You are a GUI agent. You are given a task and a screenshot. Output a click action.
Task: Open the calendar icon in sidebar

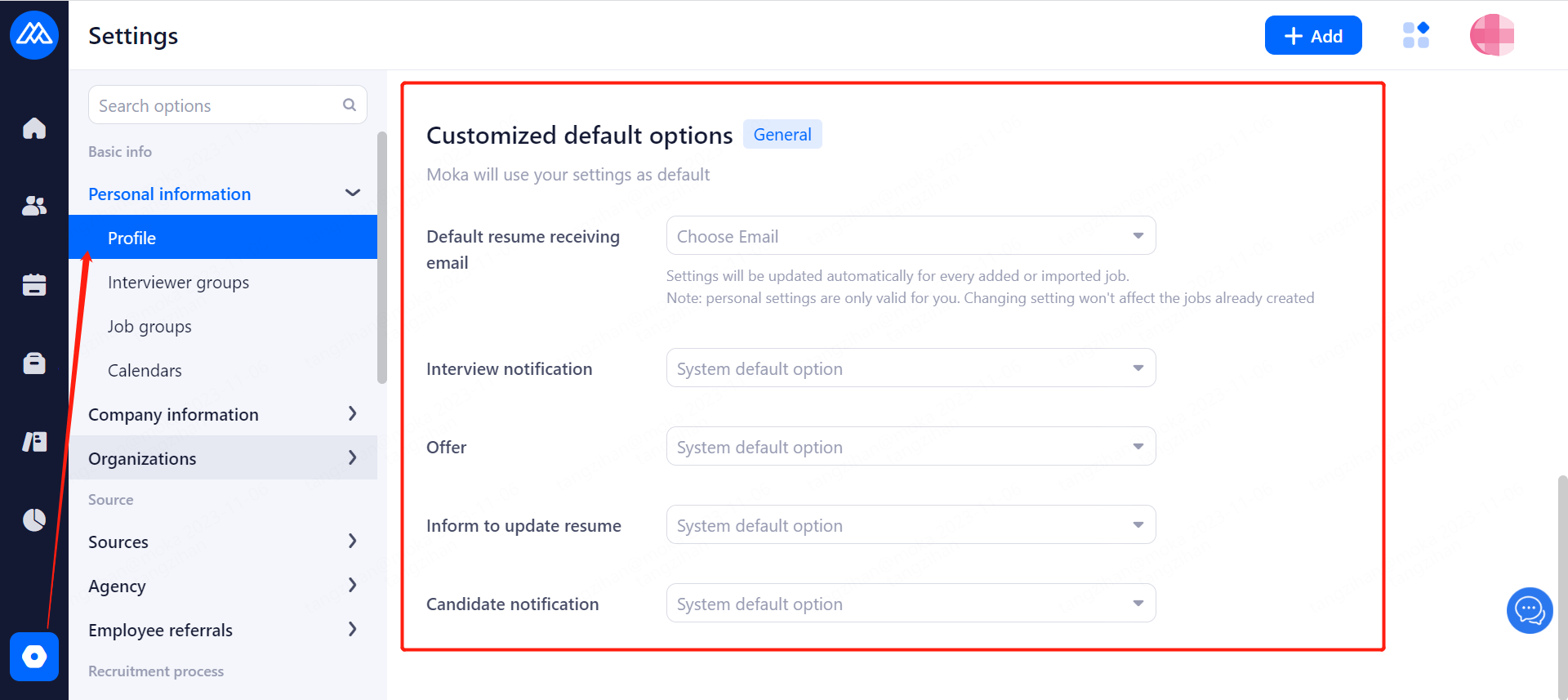click(34, 284)
